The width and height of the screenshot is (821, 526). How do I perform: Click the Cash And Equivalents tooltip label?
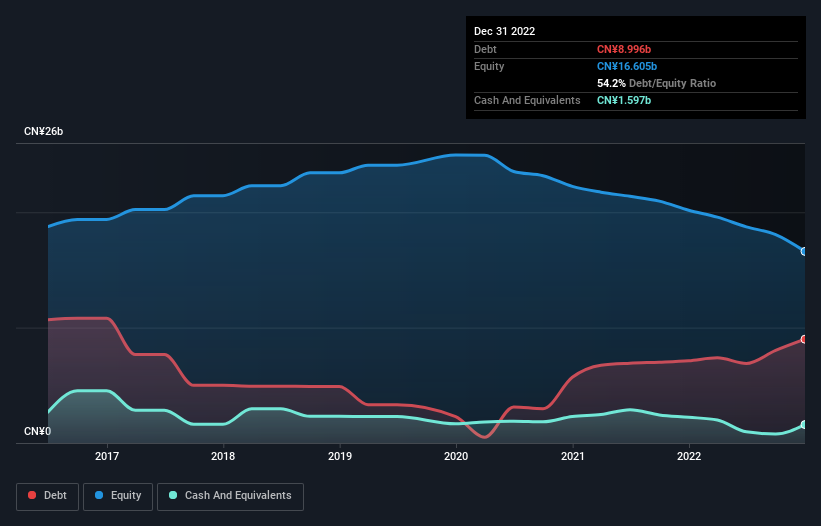[x=527, y=100]
